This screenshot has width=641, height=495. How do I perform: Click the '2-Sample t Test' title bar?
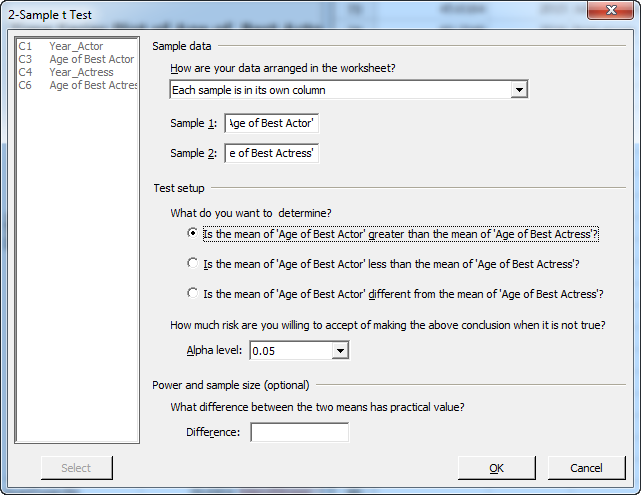pos(300,12)
